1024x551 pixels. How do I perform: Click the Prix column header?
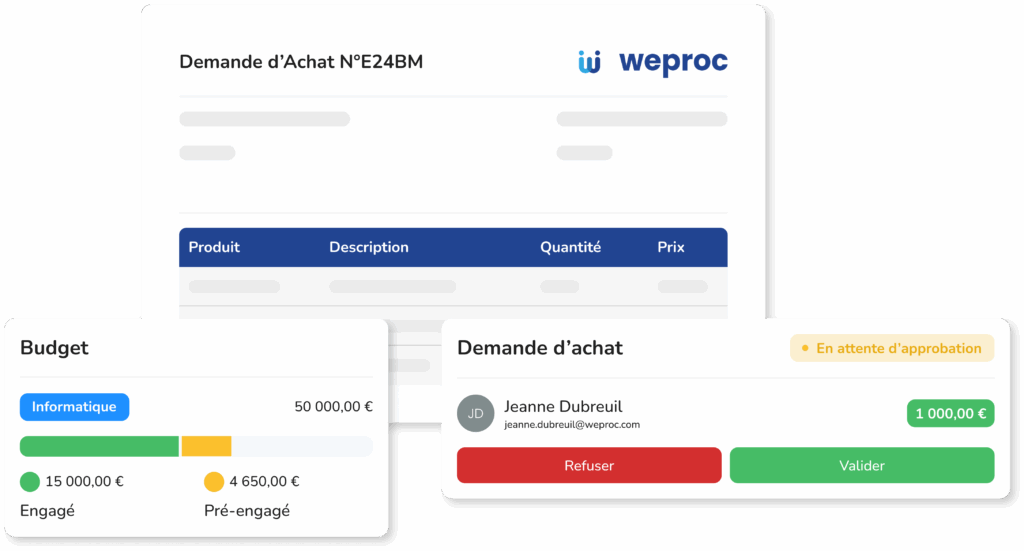pyautogui.click(x=671, y=247)
